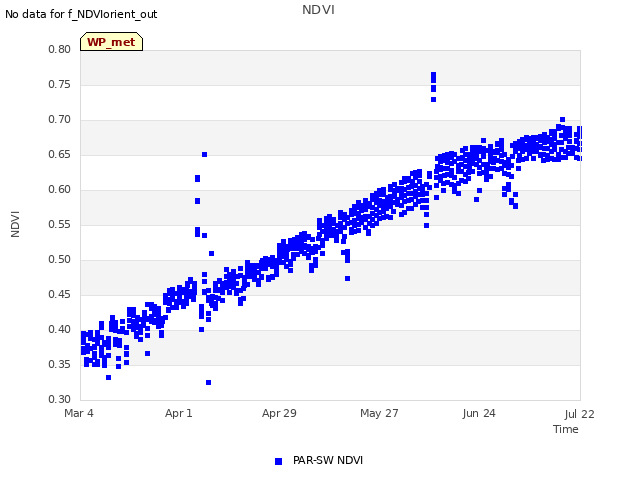Click the 0.60 y-axis tick label
Image resolution: width=640 pixels, height=480 pixels.
(x=60, y=189)
